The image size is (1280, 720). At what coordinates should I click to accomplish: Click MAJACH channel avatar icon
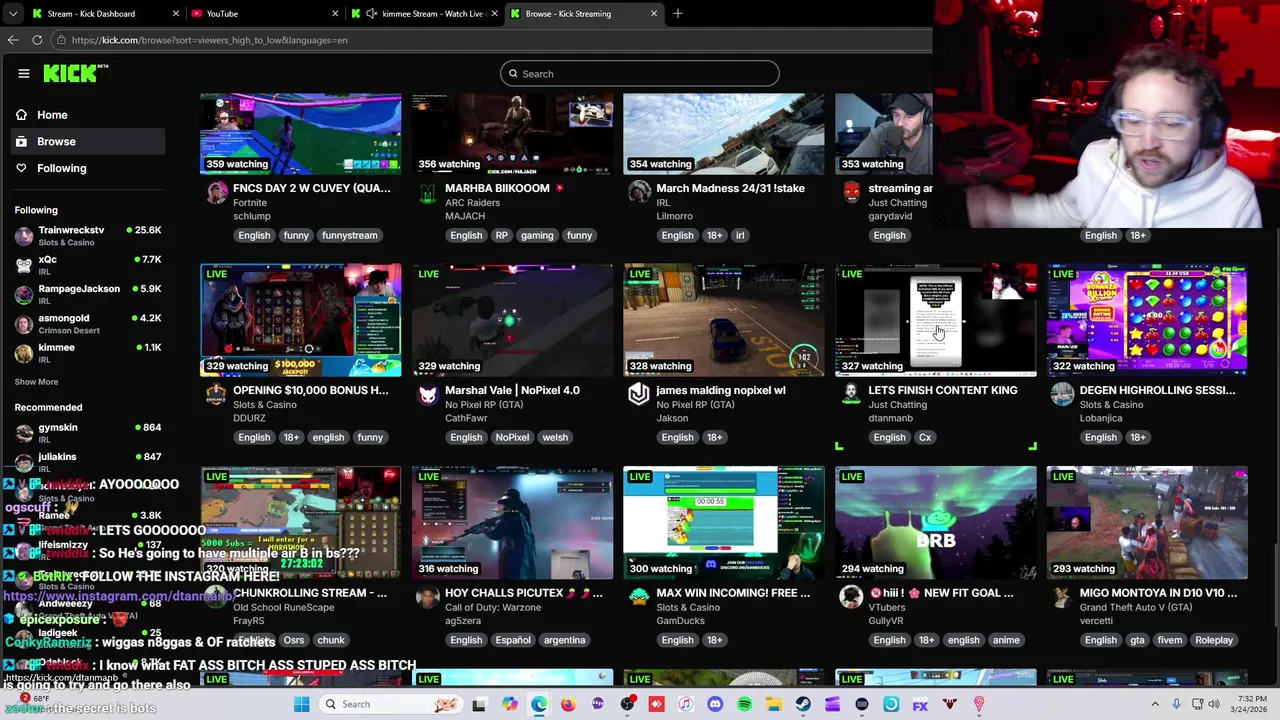pos(428,193)
